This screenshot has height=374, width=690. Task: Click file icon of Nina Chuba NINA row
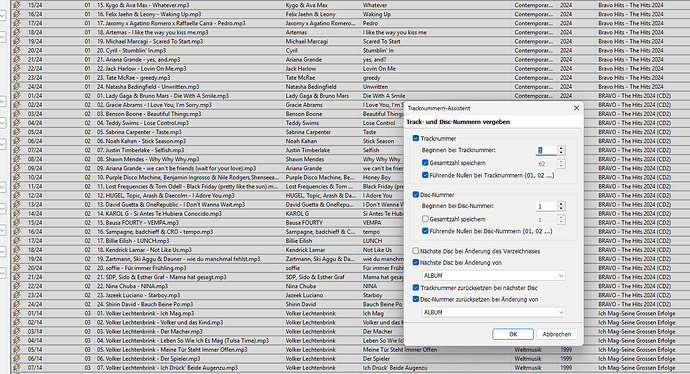tap(17, 286)
